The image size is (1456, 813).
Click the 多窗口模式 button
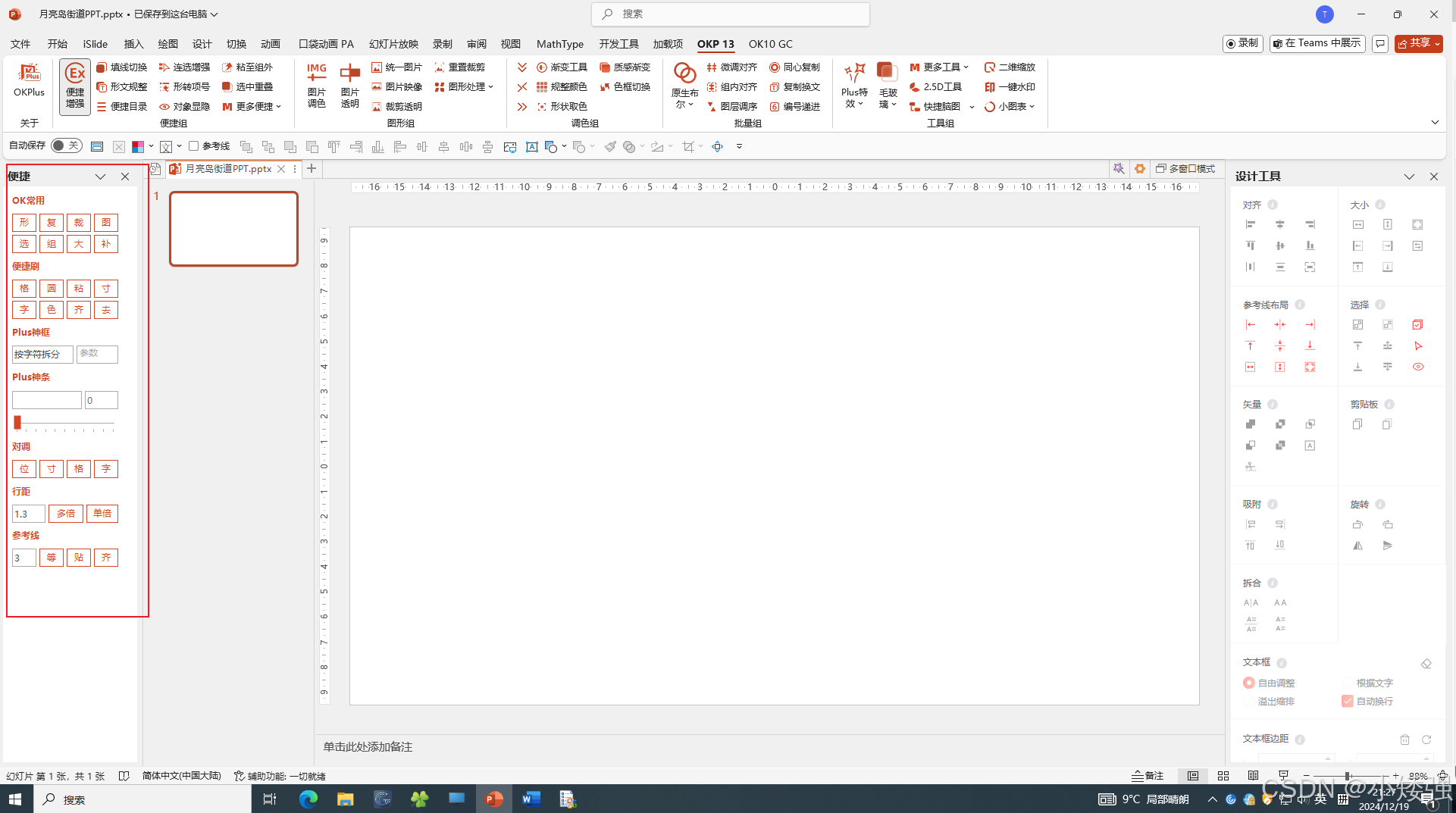[x=1185, y=168]
